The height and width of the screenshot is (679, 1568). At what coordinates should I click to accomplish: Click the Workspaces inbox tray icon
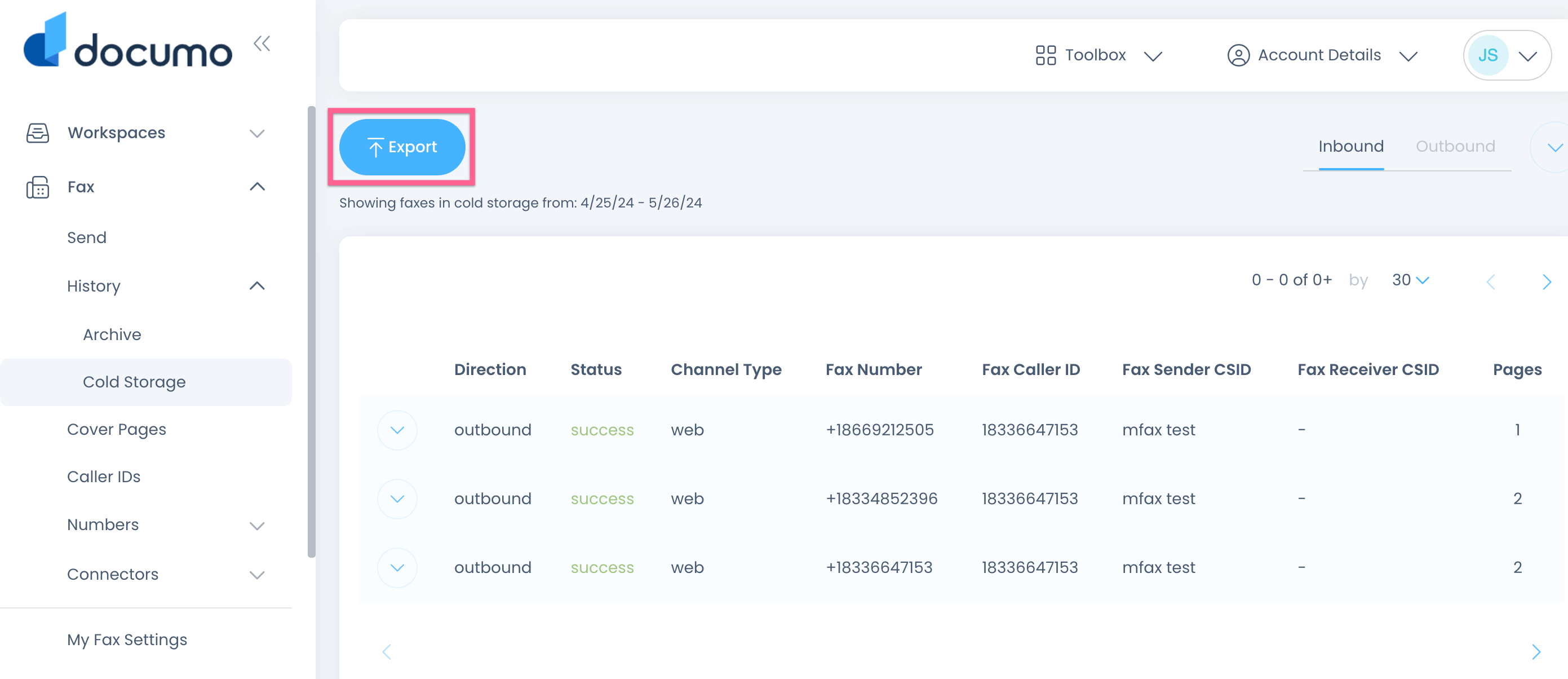click(x=38, y=133)
